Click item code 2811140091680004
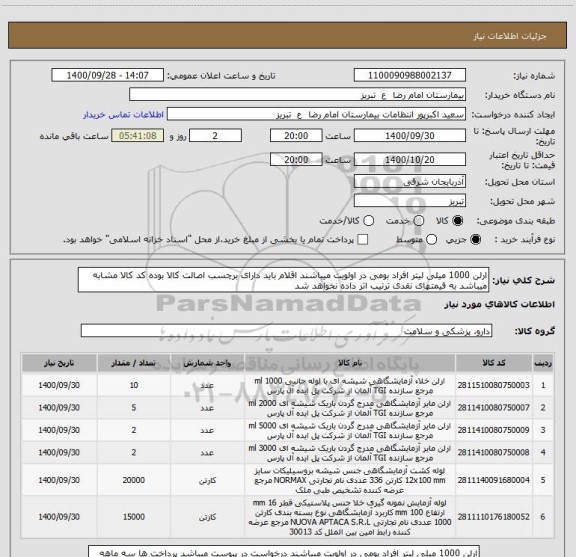Viewport: 576px width, 557px height. tap(493, 480)
